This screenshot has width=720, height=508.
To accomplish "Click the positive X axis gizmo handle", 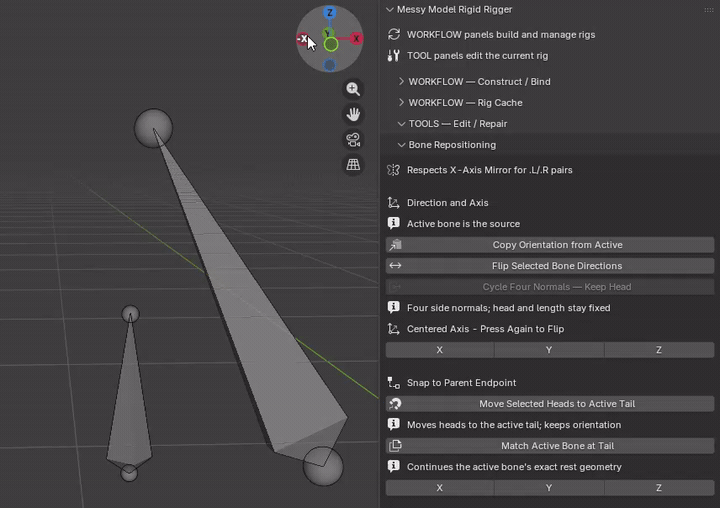I will point(356,39).
